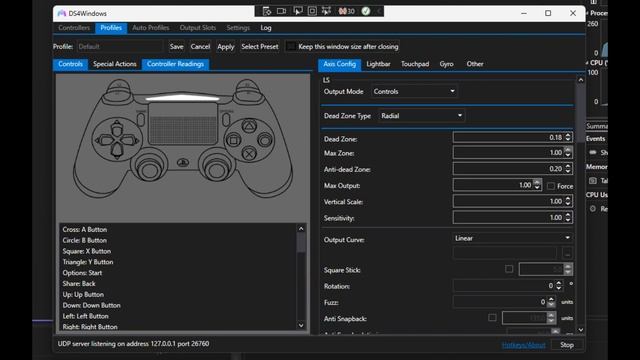Screen dimensions: 640x360
Task: Activate the Select Element debug tool
Action: pyautogui.click(x=298, y=11)
